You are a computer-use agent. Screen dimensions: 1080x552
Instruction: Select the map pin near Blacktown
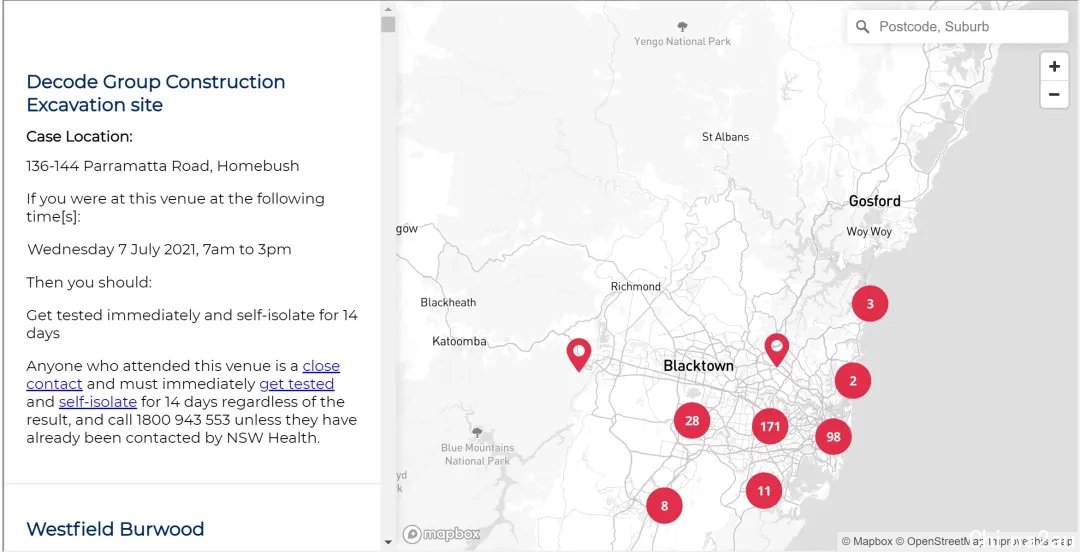(776, 349)
